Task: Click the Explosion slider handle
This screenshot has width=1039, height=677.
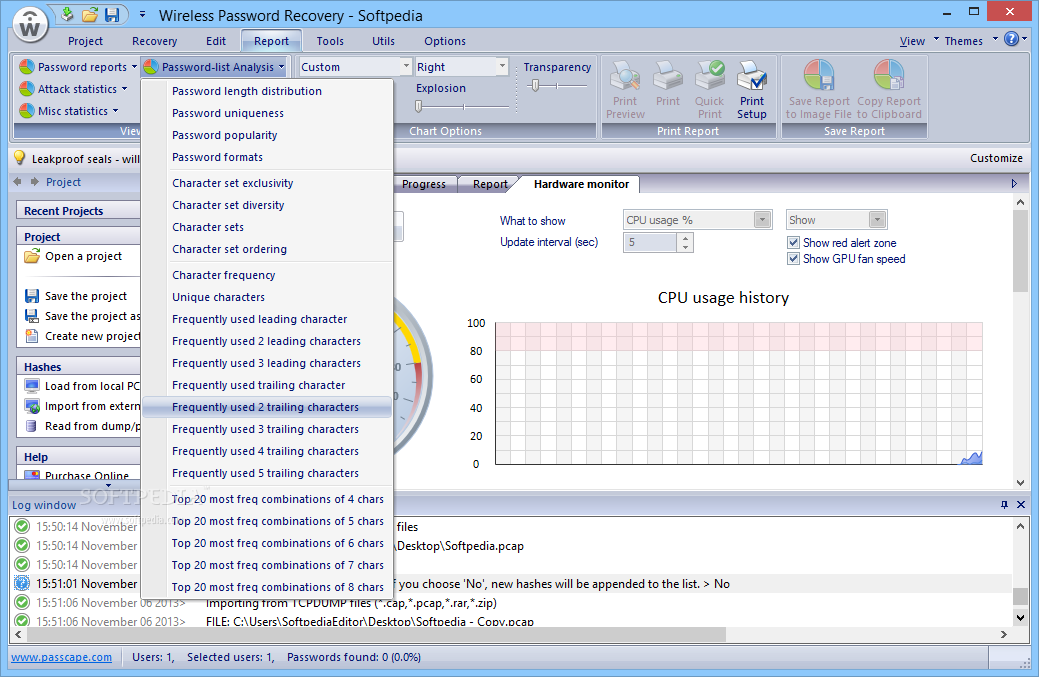Action: 419,107
